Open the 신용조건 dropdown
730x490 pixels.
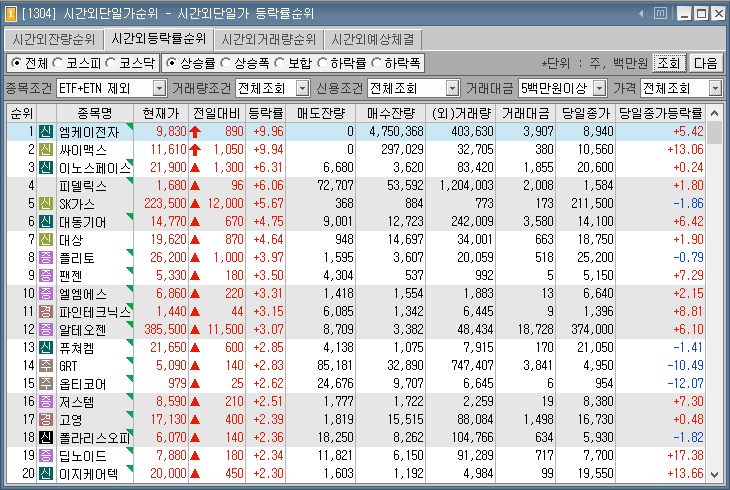pos(453,88)
